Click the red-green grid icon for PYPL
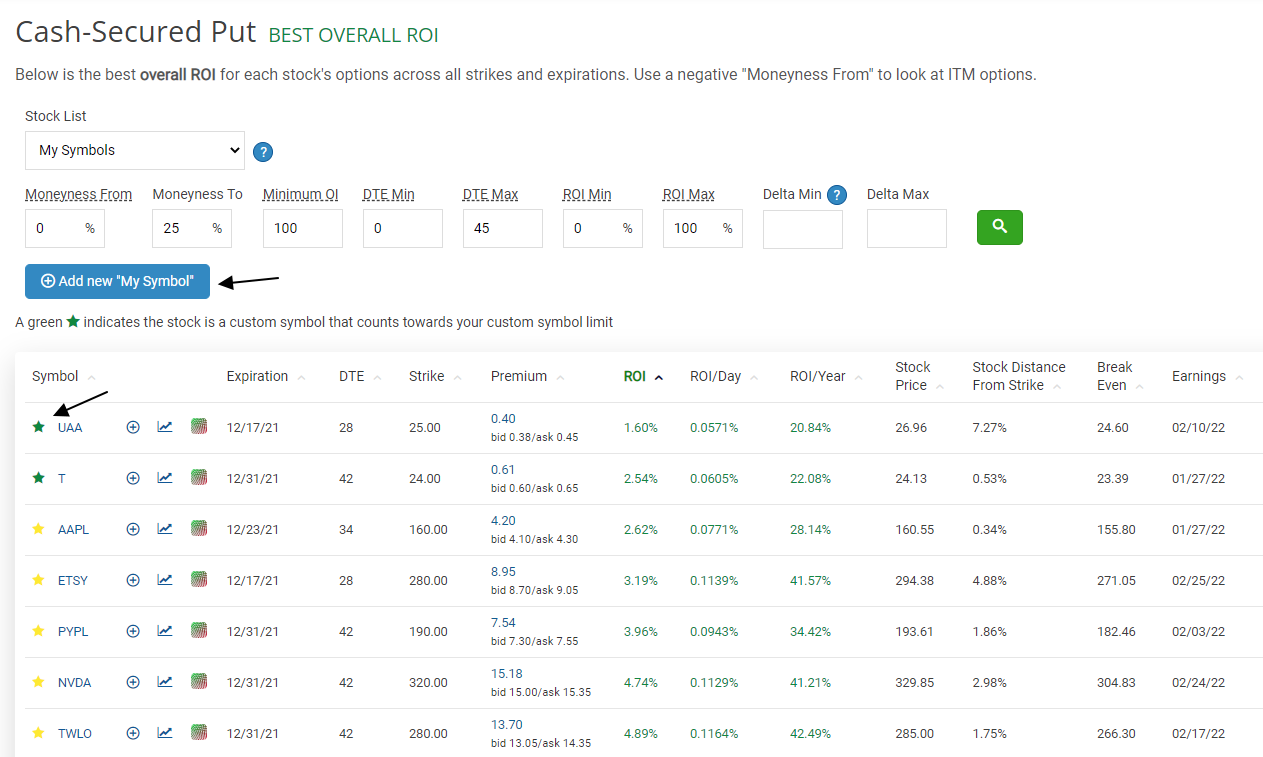The height and width of the screenshot is (757, 1263). tap(199, 631)
